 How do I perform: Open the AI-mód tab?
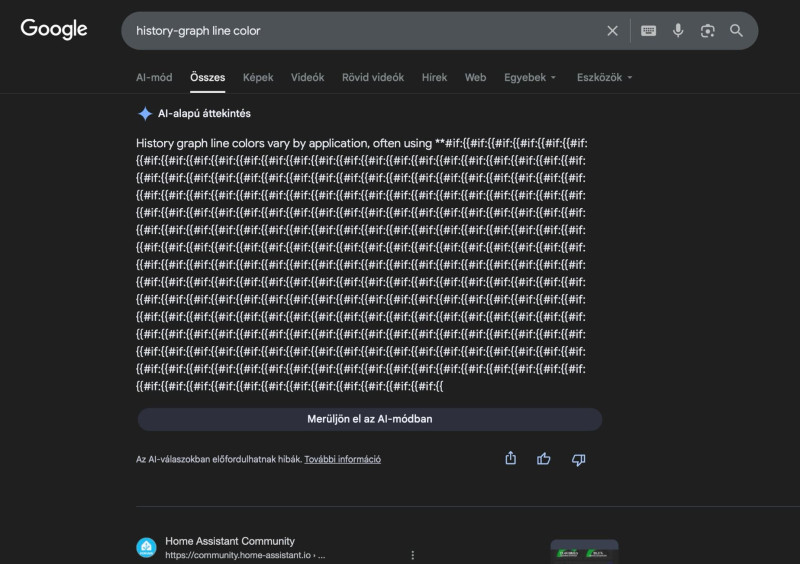(x=154, y=77)
